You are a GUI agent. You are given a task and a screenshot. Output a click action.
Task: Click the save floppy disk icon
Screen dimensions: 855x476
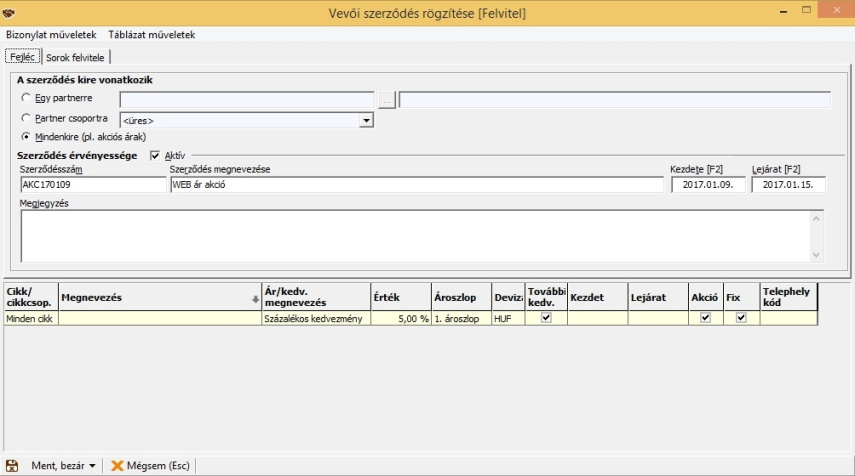[12, 465]
